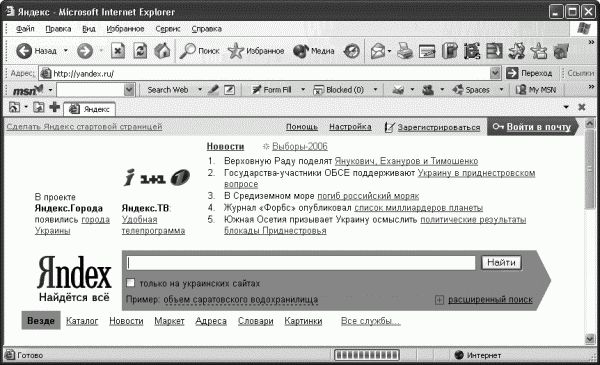Open the Выборы-2006 link

(x=300, y=147)
